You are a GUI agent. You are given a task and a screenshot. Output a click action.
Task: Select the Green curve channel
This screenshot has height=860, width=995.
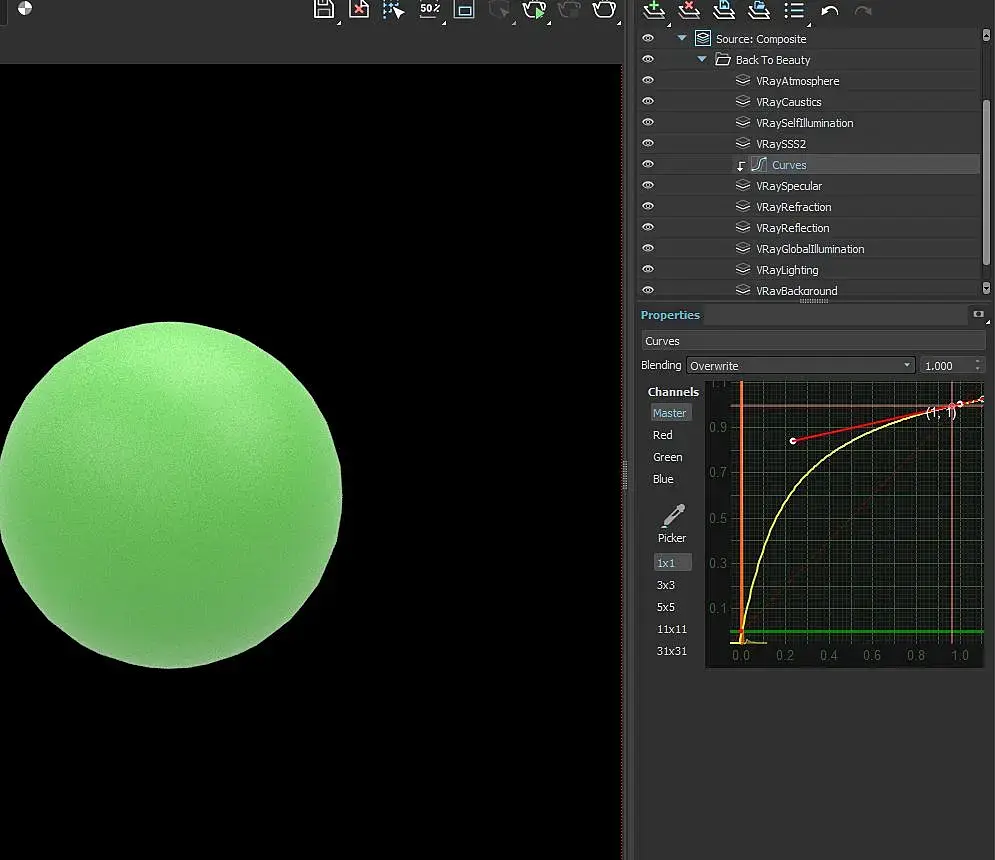(667, 458)
